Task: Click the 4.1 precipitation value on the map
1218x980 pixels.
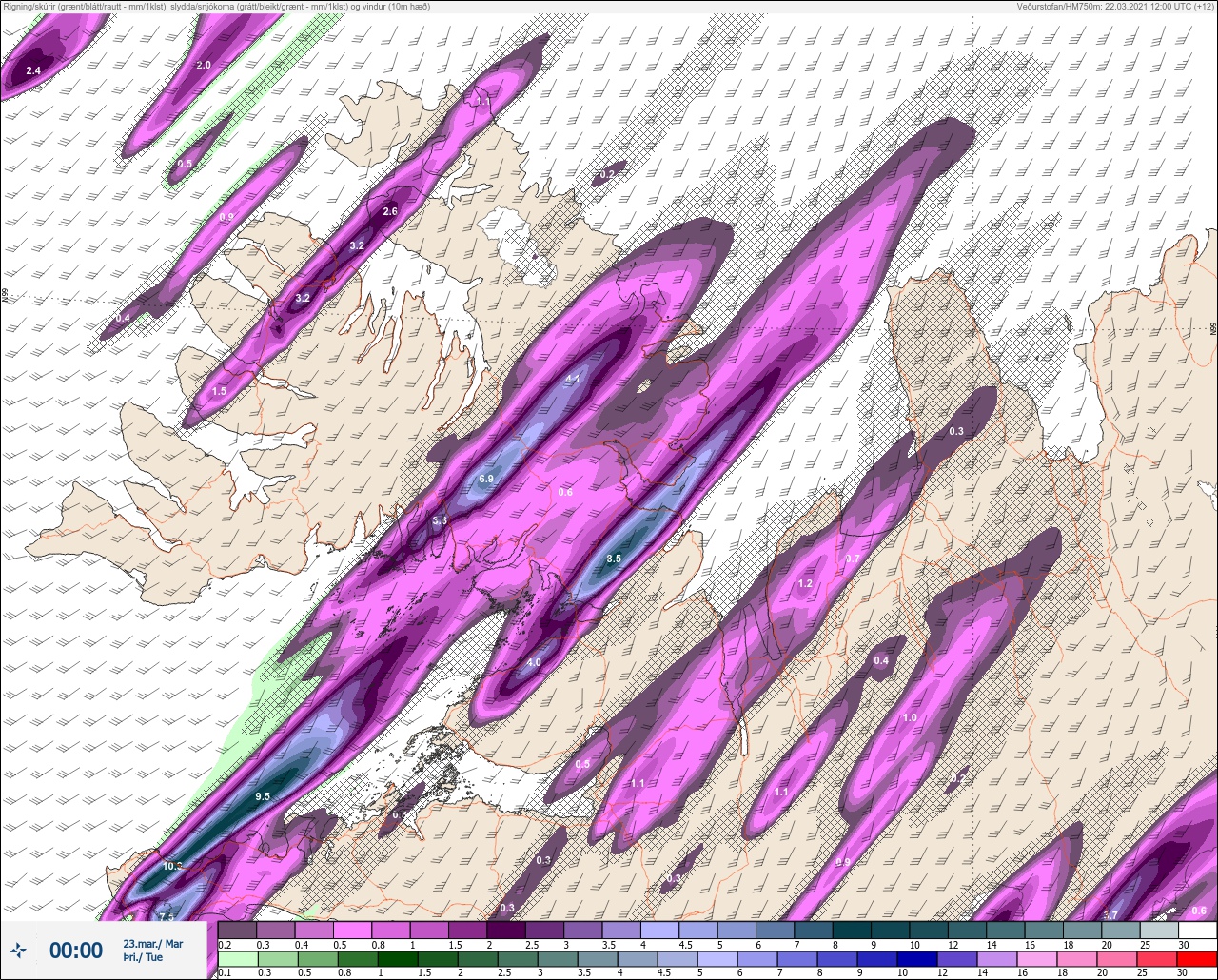Action: tap(573, 379)
